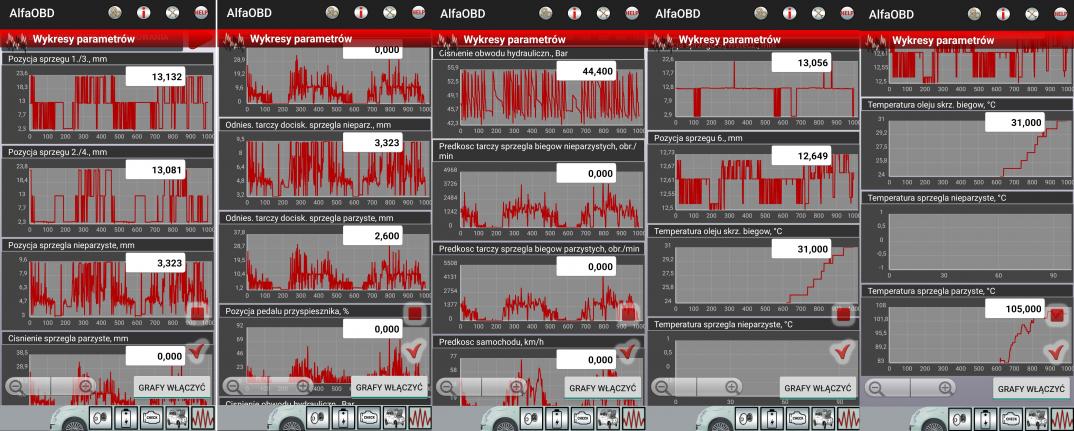Zoom out magnifier on Pozycja sprzegu 1./3. screen
The height and width of the screenshot is (431, 1074).
pyautogui.click(x=16, y=386)
